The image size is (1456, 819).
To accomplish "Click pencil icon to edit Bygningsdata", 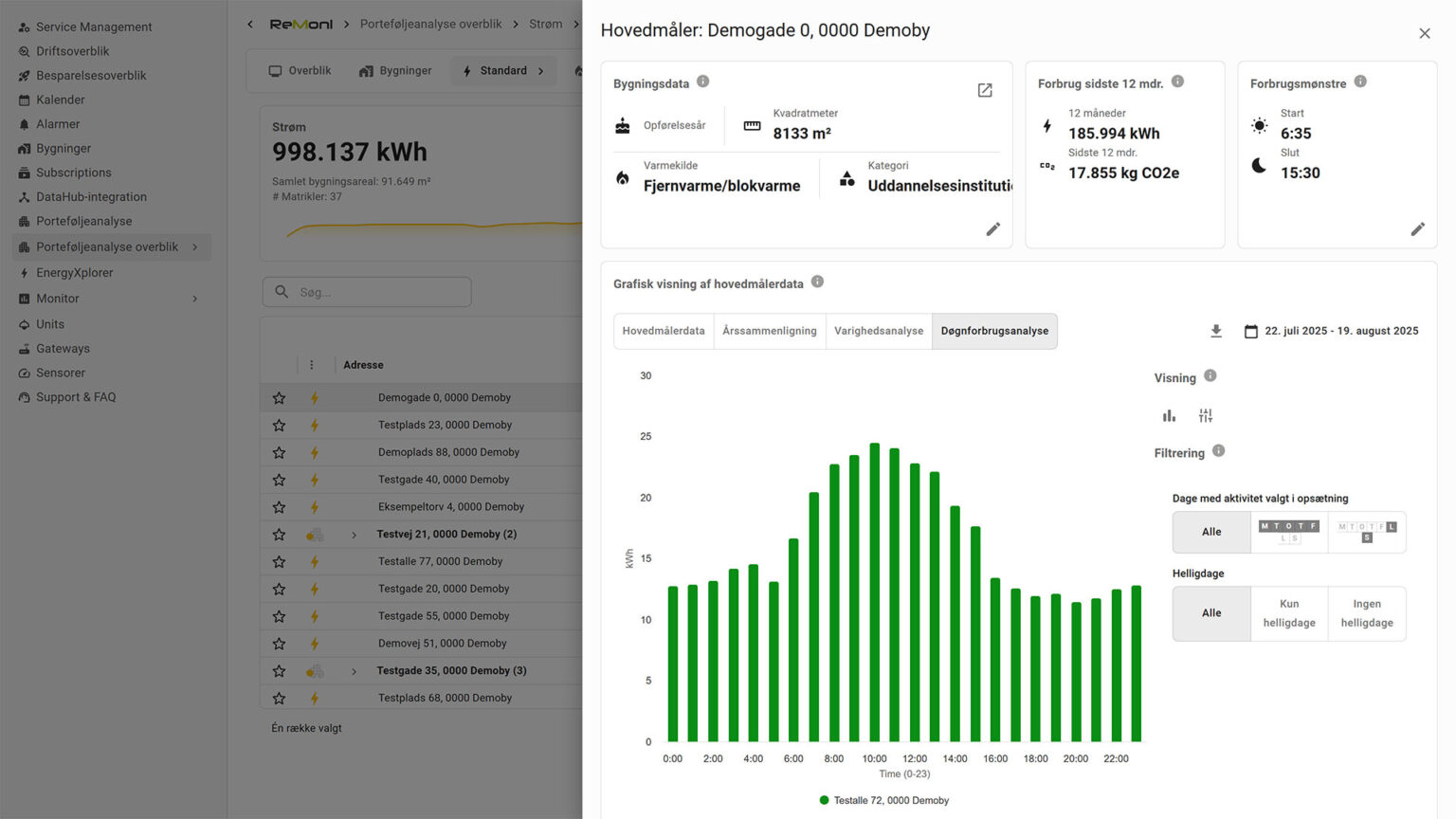I will click(992, 229).
